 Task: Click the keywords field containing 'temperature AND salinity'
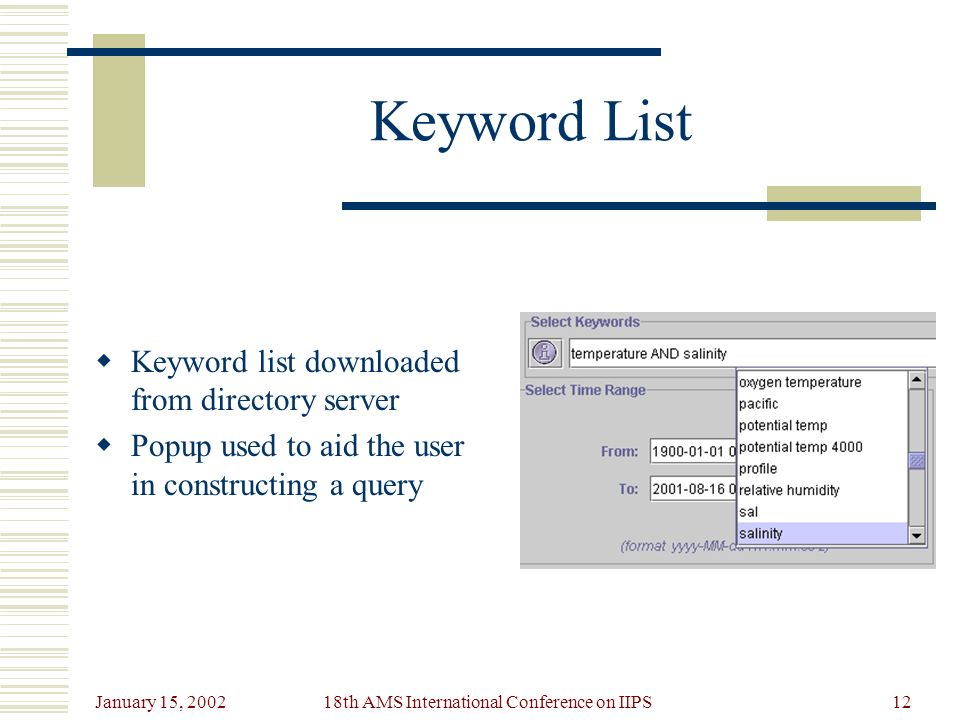752,353
